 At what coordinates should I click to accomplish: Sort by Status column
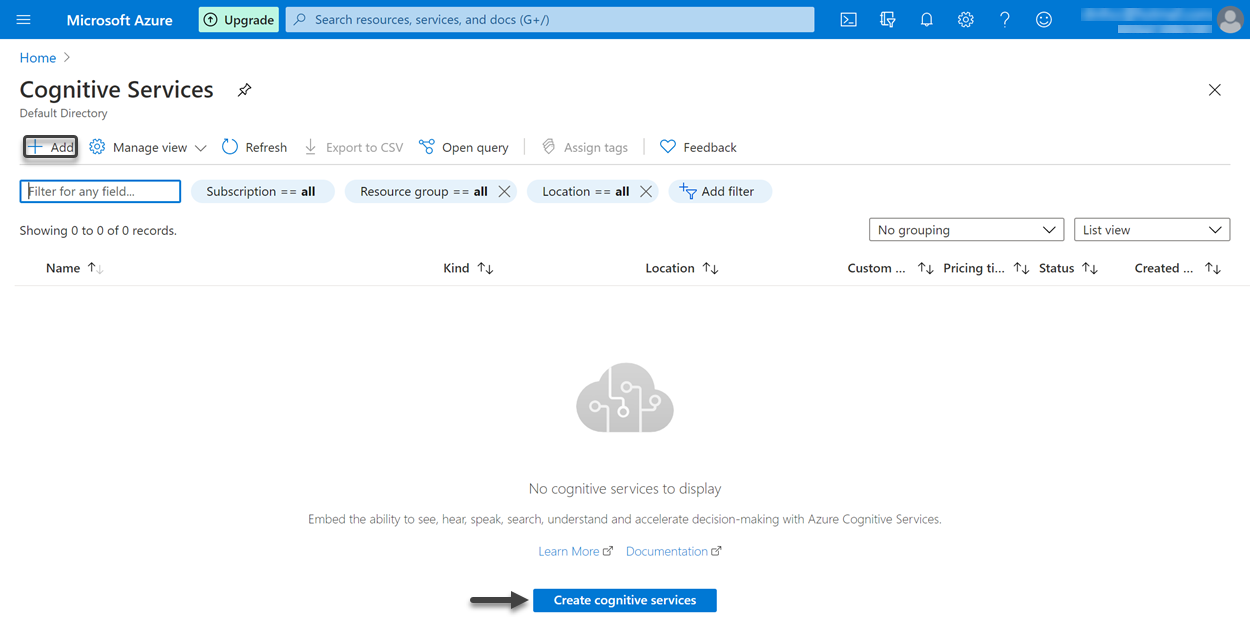coord(1068,268)
